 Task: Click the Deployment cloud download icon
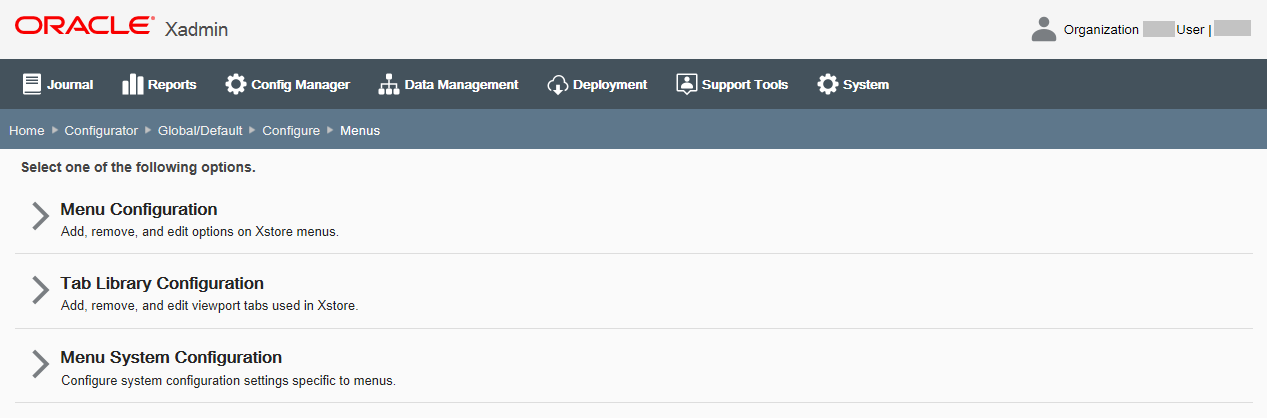pyautogui.click(x=558, y=85)
